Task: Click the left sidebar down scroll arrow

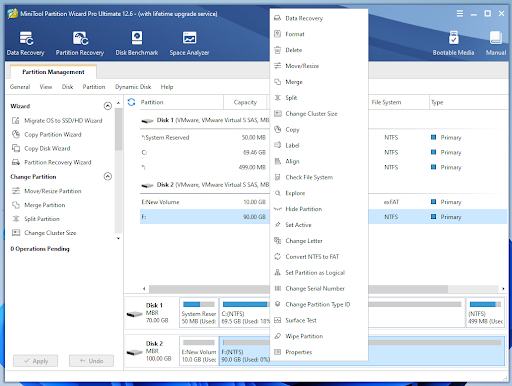Action: pos(118,238)
